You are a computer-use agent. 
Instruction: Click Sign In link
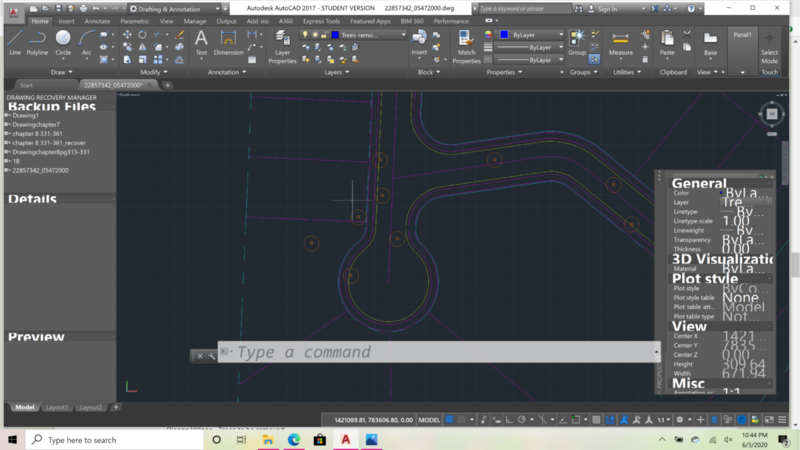(x=607, y=8)
